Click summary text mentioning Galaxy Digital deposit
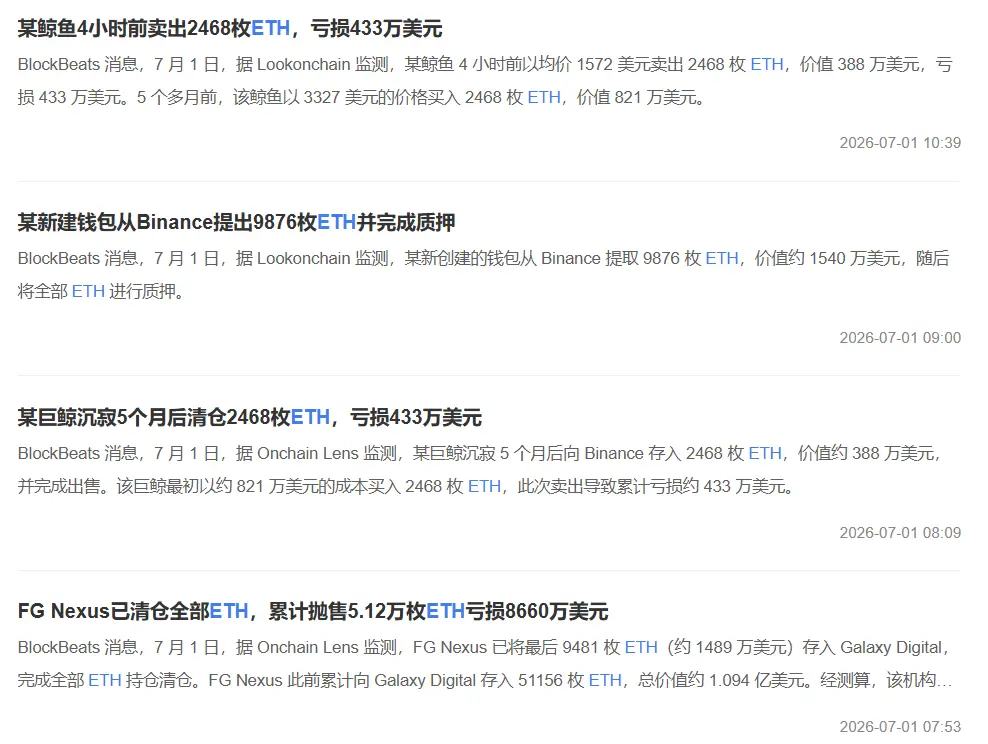This screenshot has width=988, height=744. tap(485, 664)
